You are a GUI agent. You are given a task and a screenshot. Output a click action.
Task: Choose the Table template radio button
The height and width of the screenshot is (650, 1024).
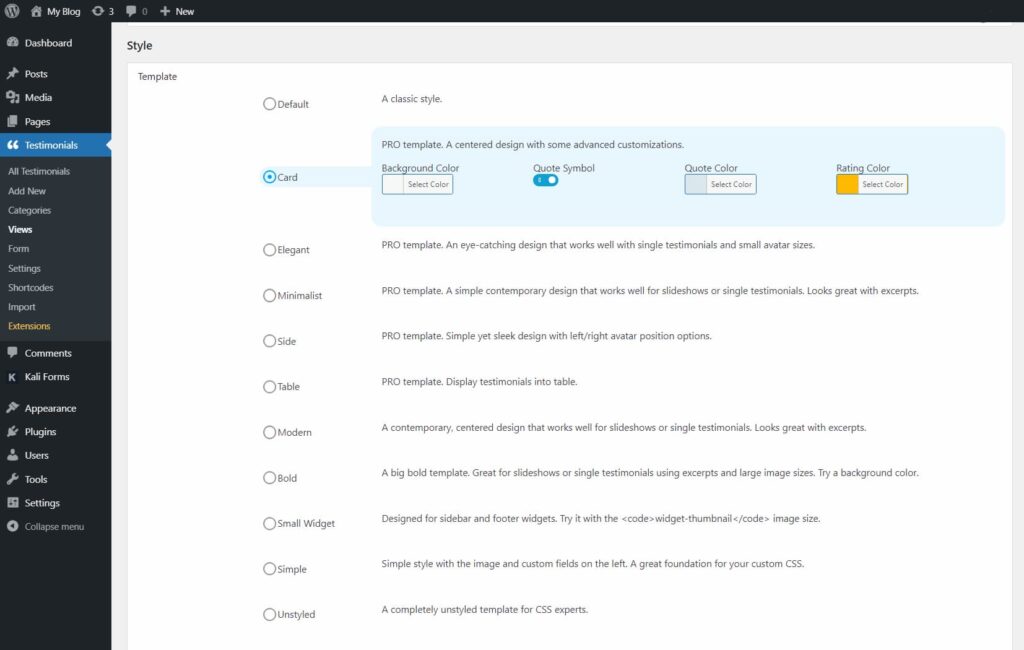(x=269, y=387)
